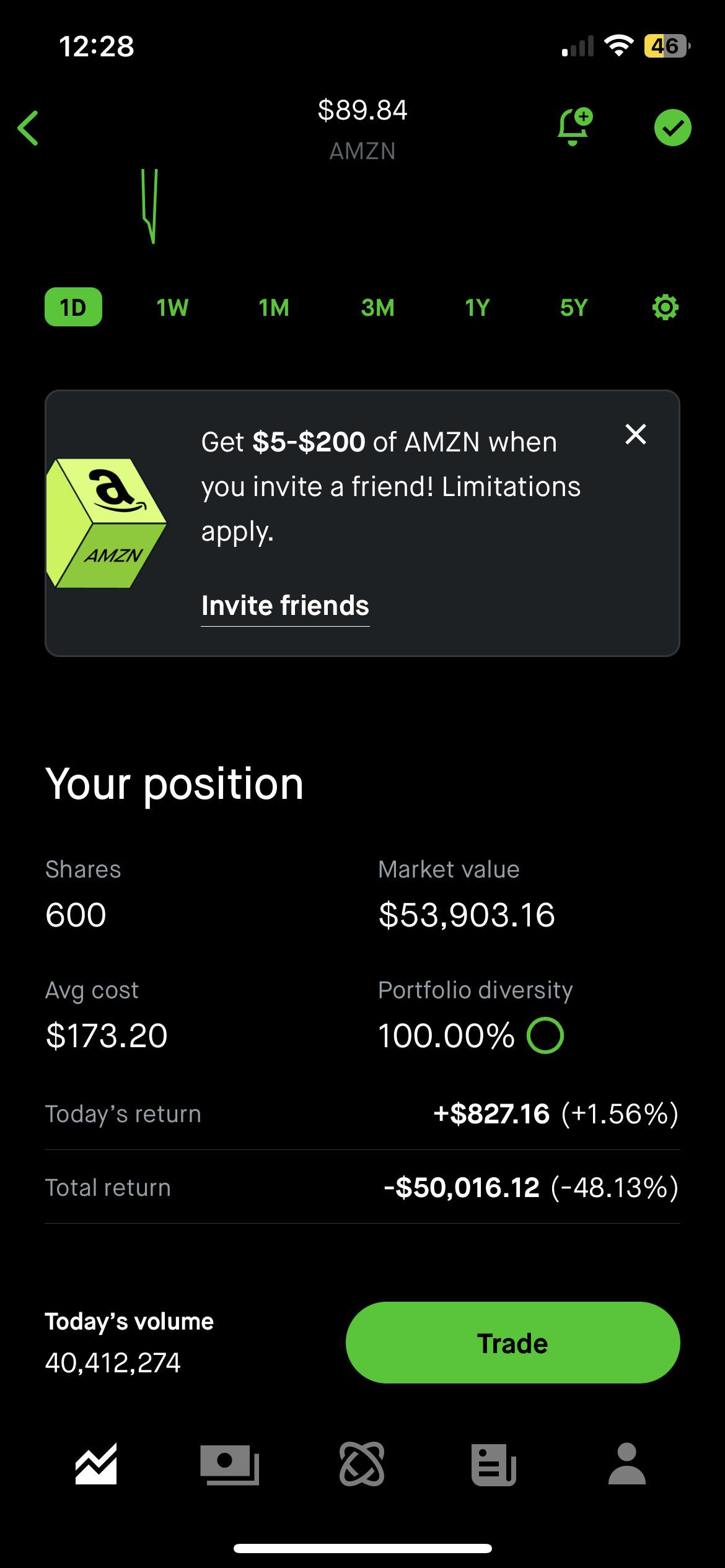Dismiss the invite a friend promo card
Image resolution: width=725 pixels, height=1568 pixels.
click(x=636, y=434)
